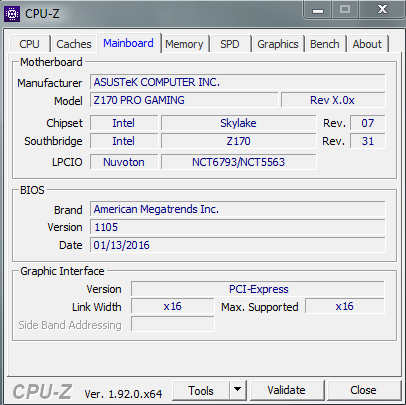Open the SPD tab
The image size is (406, 405).
pos(230,44)
